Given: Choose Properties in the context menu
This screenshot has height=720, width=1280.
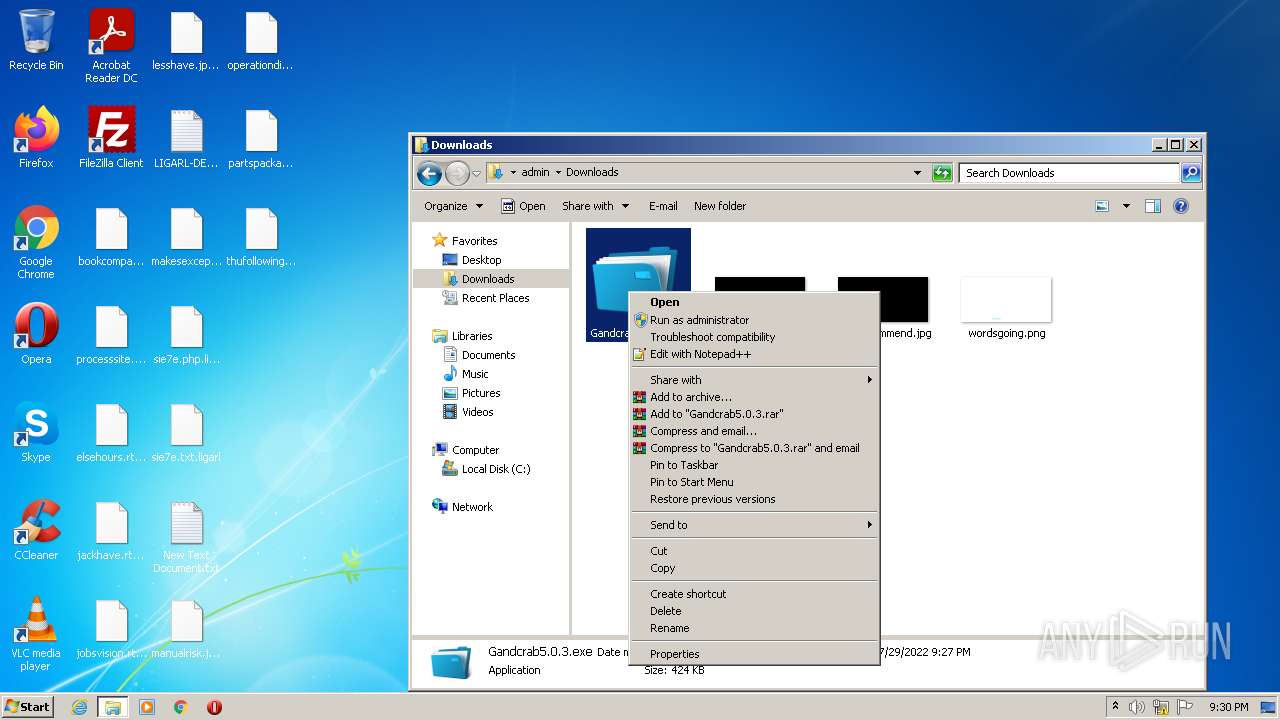Looking at the screenshot, I should (754, 654).
